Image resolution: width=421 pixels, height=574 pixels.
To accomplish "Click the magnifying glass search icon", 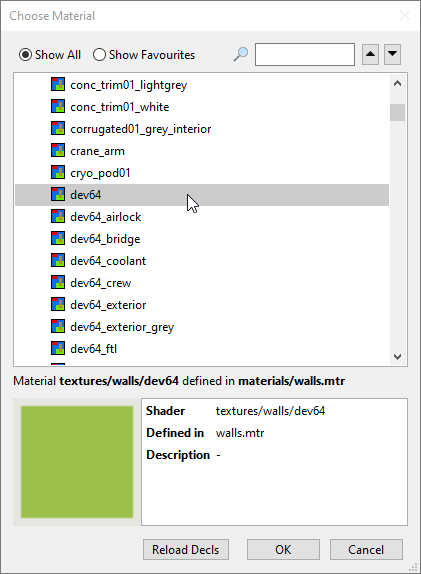I will [x=241, y=54].
